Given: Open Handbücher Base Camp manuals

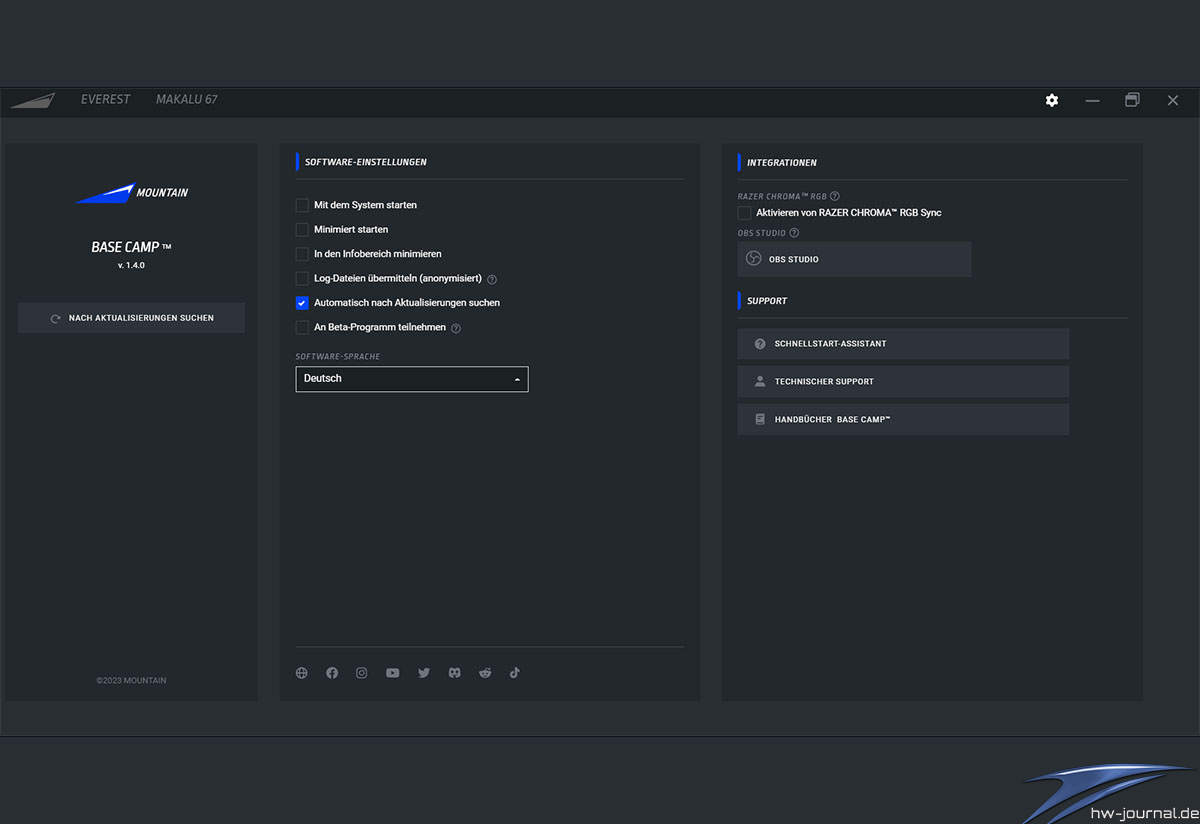Looking at the screenshot, I should click(x=903, y=419).
